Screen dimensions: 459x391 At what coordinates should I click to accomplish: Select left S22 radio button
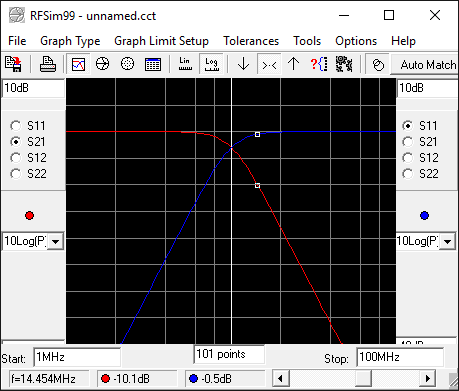pos(16,174)
